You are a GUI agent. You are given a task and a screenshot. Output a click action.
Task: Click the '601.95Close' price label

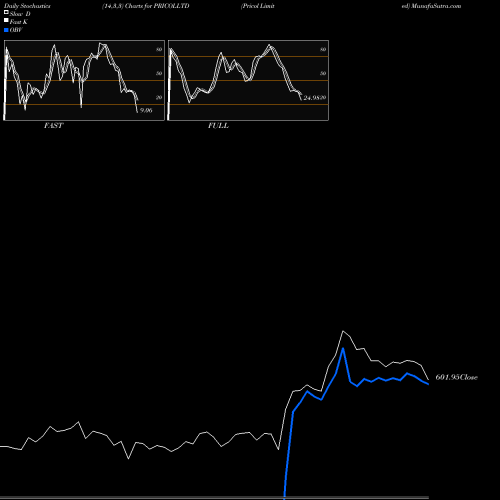[457, 377]
